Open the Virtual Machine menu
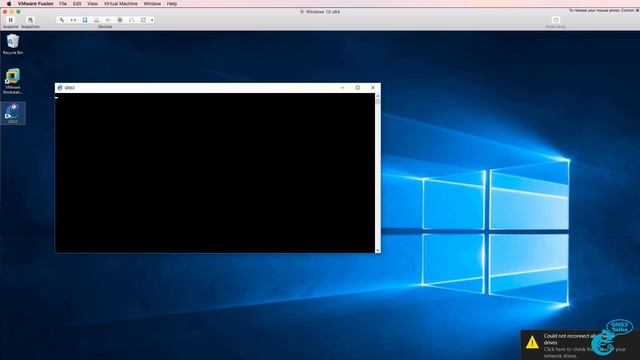 pyautogui.click(x=120, y=4)
